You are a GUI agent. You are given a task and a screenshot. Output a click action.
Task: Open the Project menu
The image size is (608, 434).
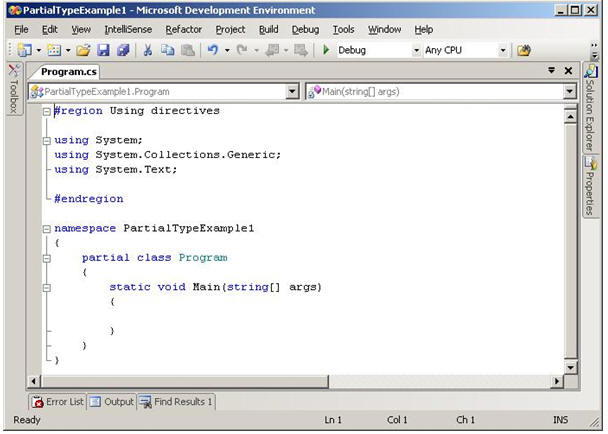coord(230,30)
